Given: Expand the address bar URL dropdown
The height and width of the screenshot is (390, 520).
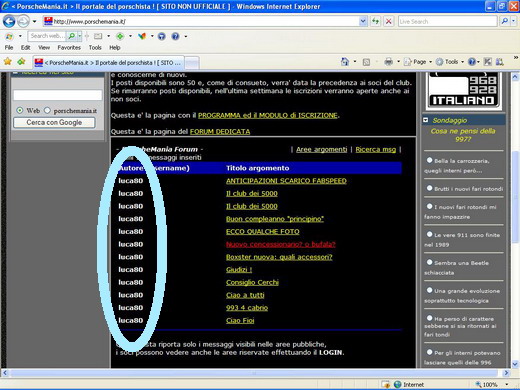Looking at the screenshot, I should pos(363,22).
